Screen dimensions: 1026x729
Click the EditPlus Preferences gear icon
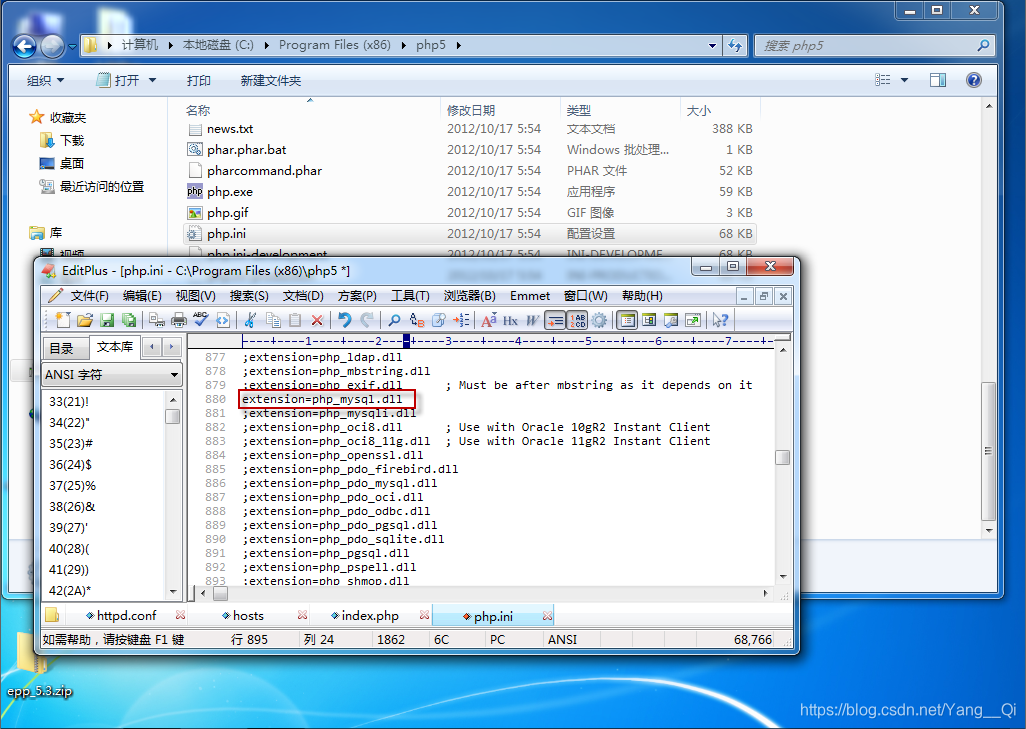[599, 320]
